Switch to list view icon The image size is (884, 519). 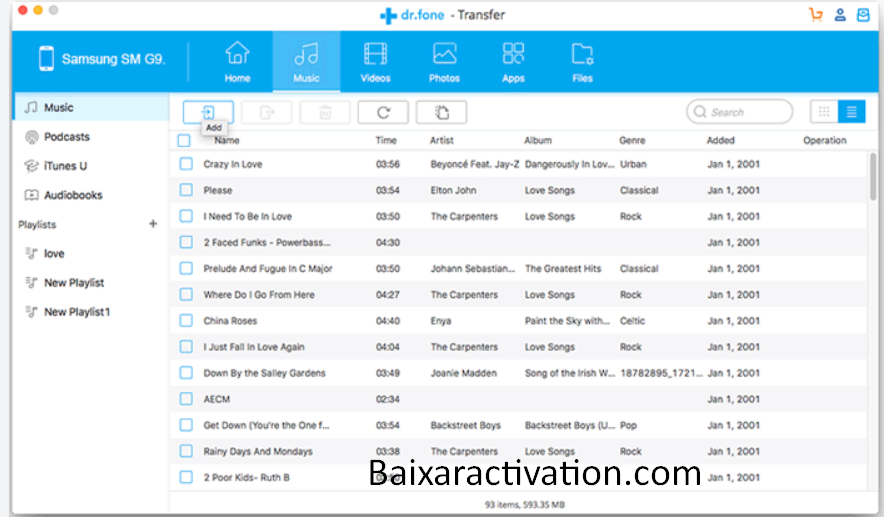point(851,112)
